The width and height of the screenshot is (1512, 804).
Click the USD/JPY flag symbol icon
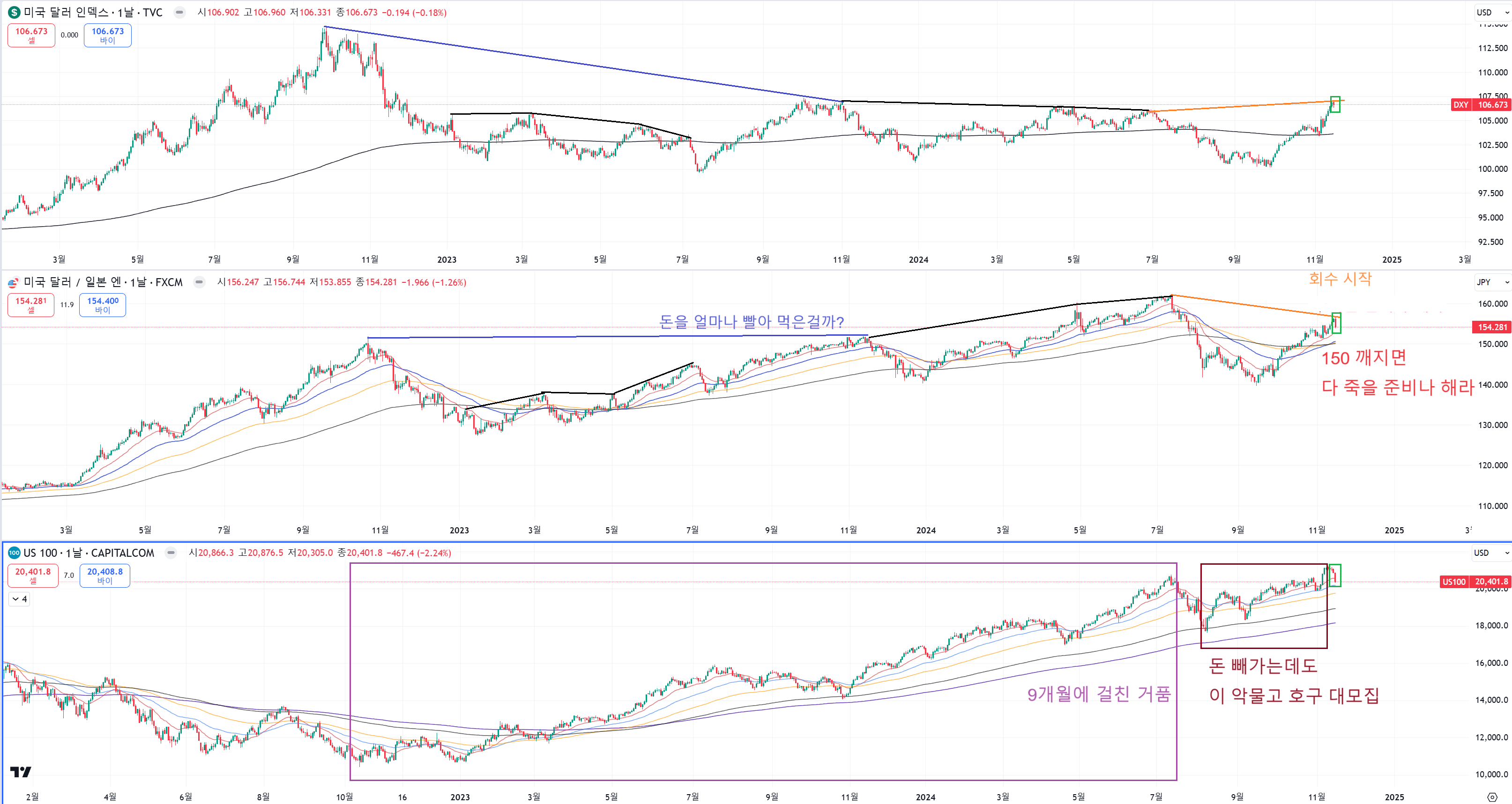tap(13, 283)
